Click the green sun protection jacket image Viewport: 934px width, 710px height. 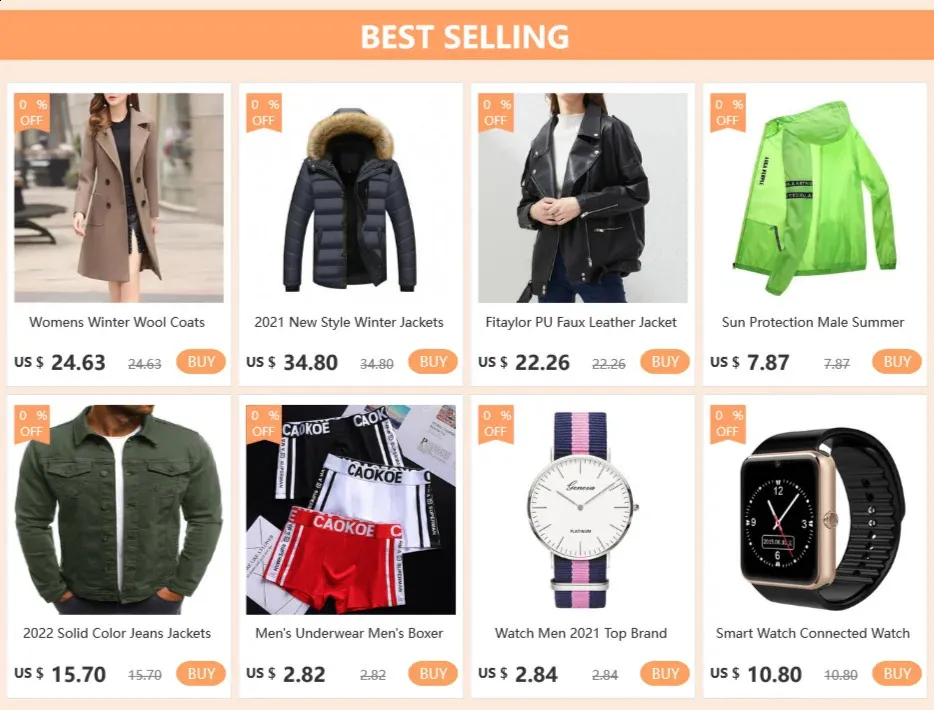814,198
